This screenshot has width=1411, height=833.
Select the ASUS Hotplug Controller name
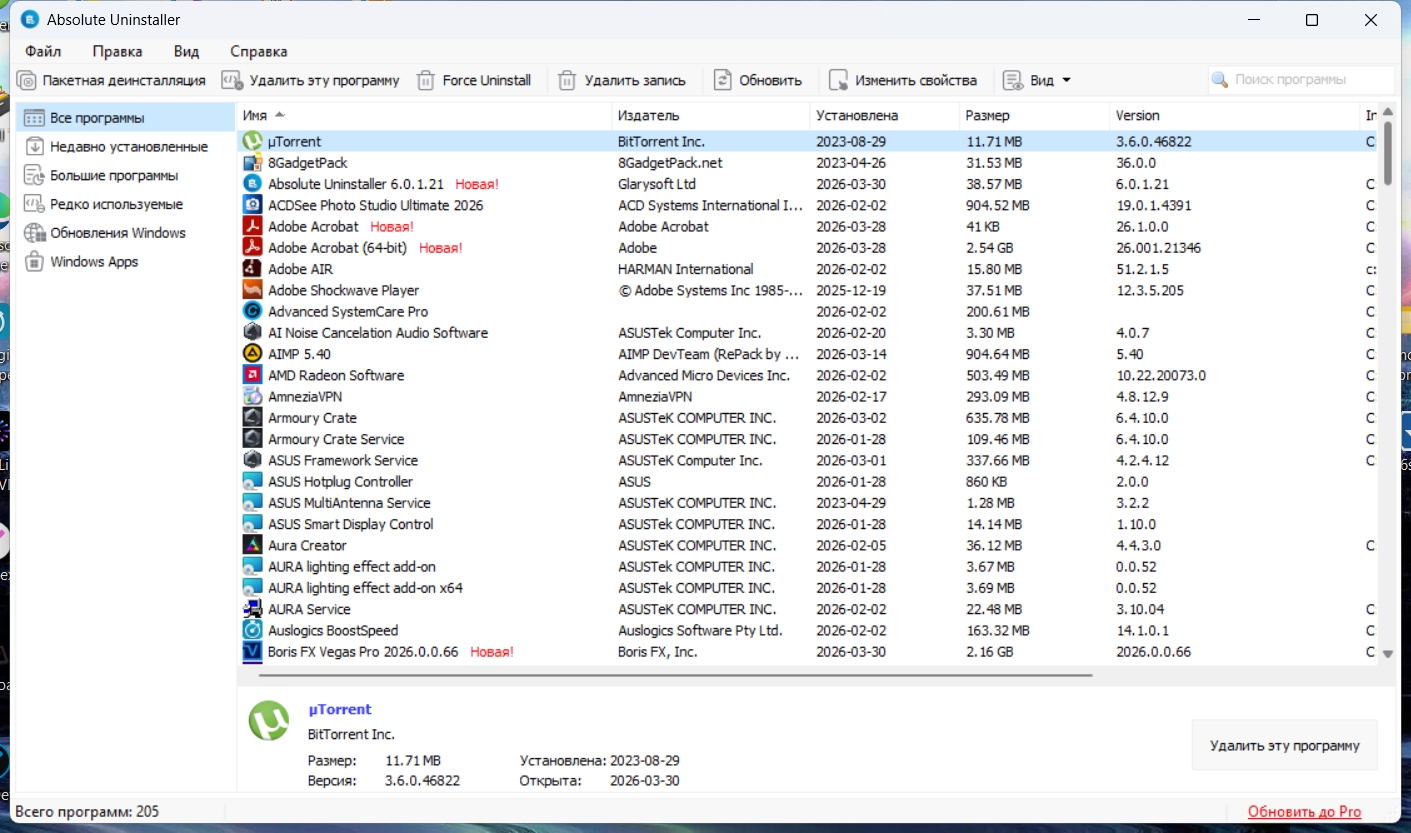point(340,482)
